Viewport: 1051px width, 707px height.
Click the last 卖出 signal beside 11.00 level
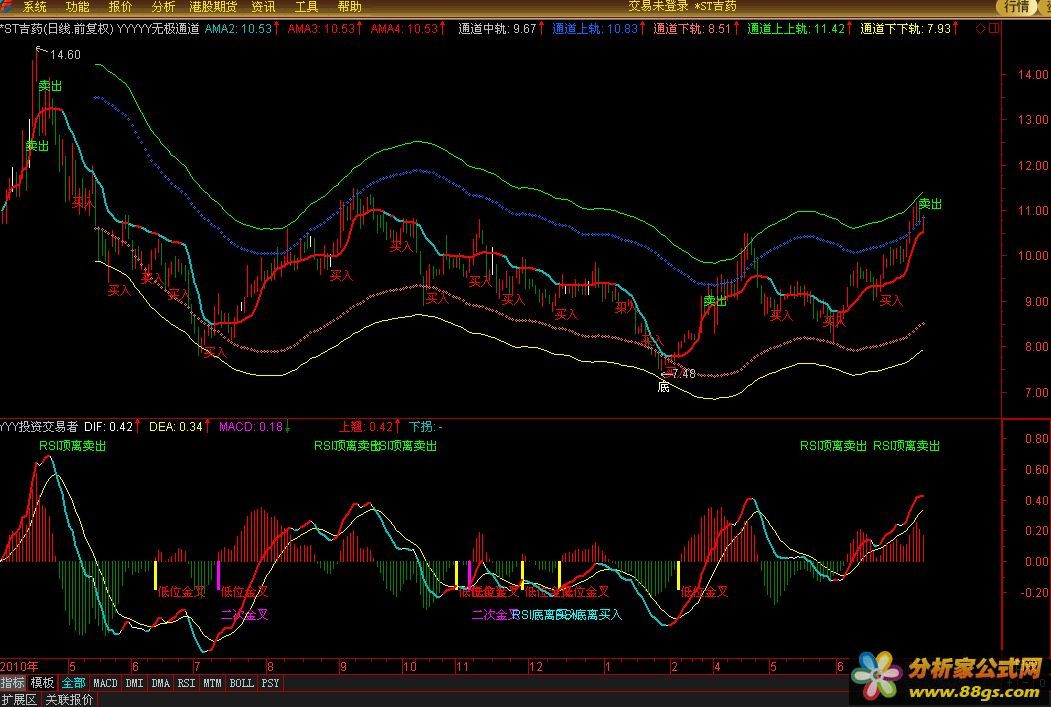pos(930,204)
